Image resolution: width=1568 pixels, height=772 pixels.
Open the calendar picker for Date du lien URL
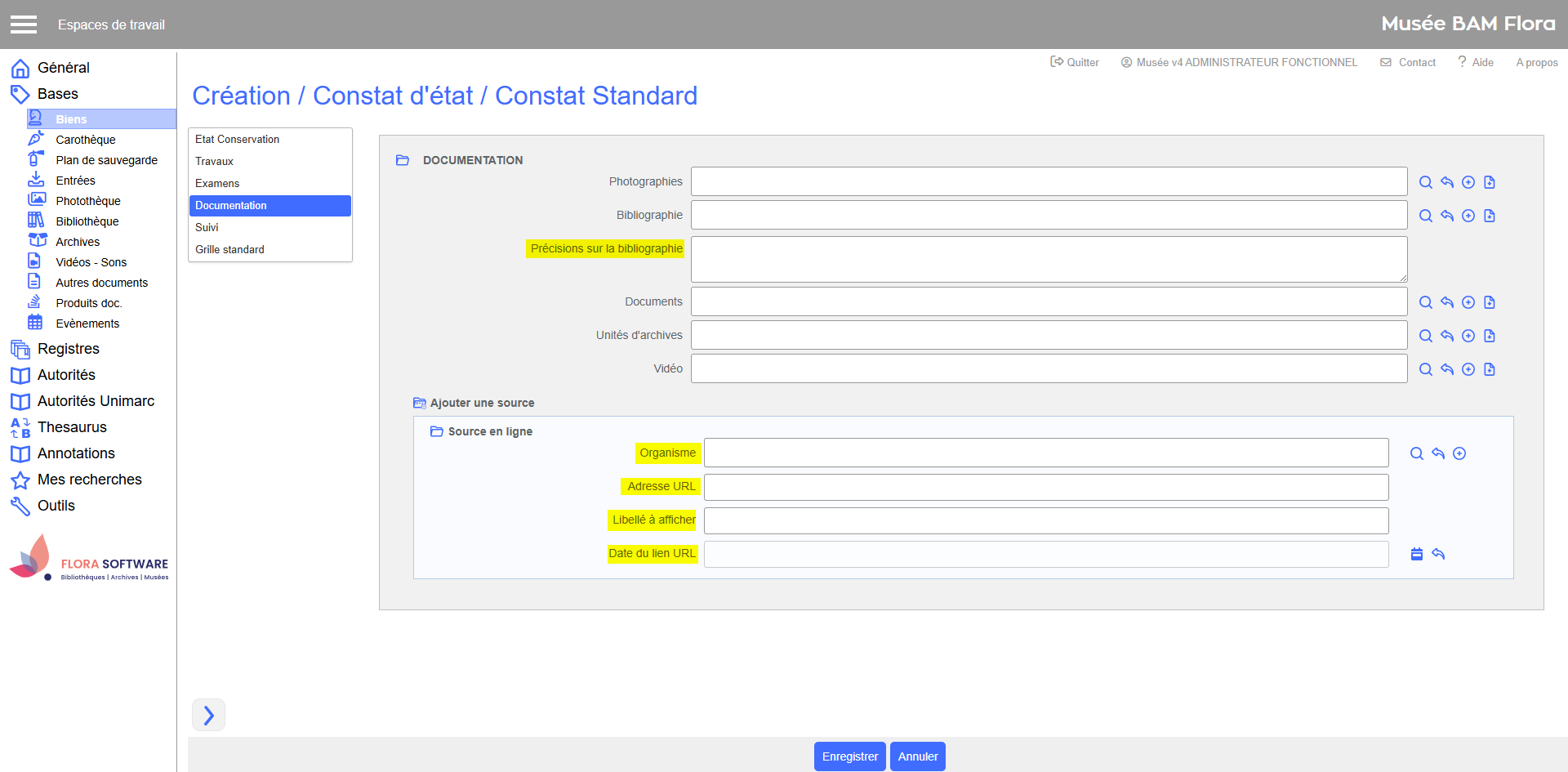(x=1416, y=554)
